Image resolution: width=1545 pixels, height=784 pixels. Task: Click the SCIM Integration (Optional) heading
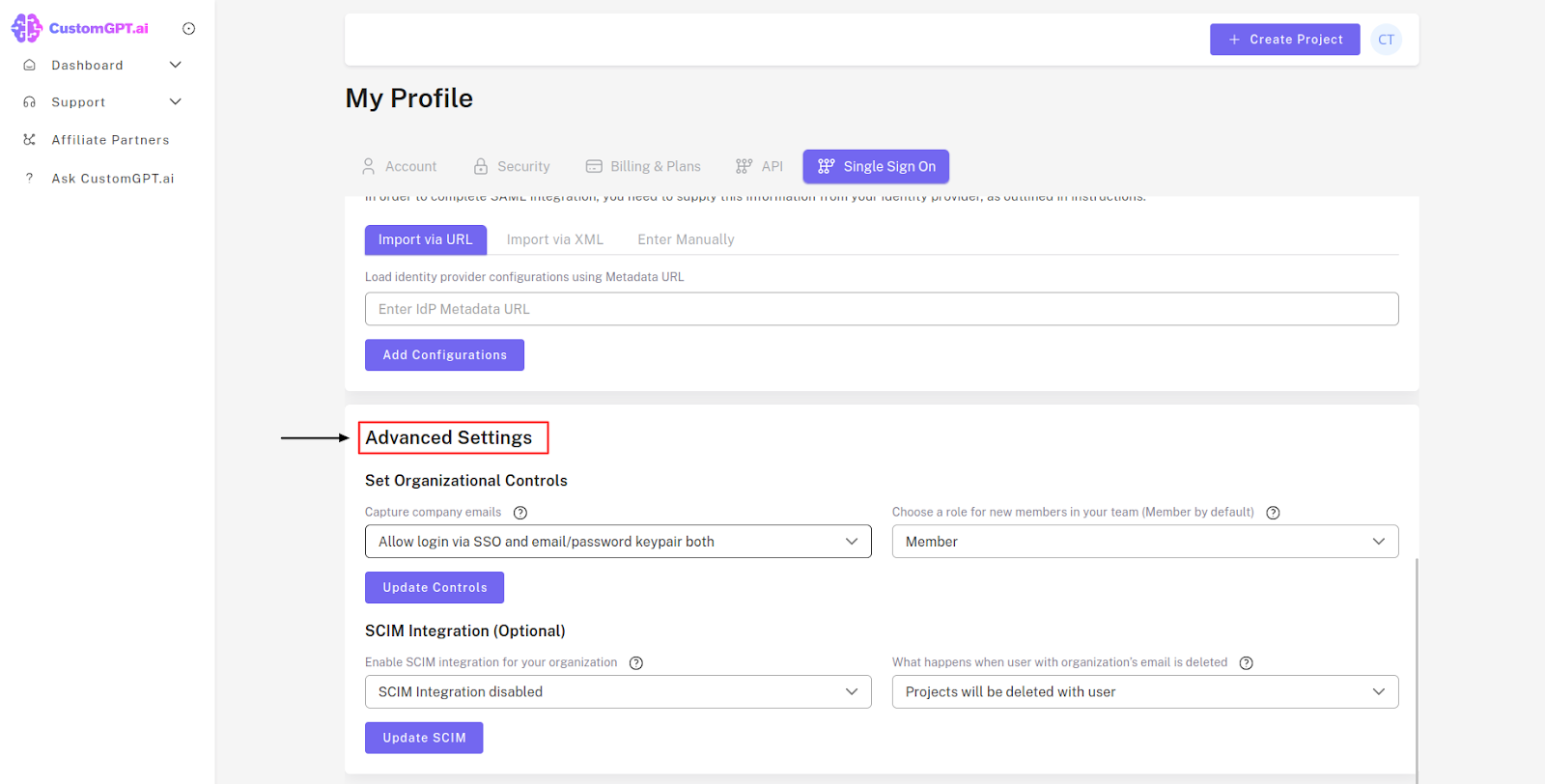pyautogui.click(x=465, y=631)
